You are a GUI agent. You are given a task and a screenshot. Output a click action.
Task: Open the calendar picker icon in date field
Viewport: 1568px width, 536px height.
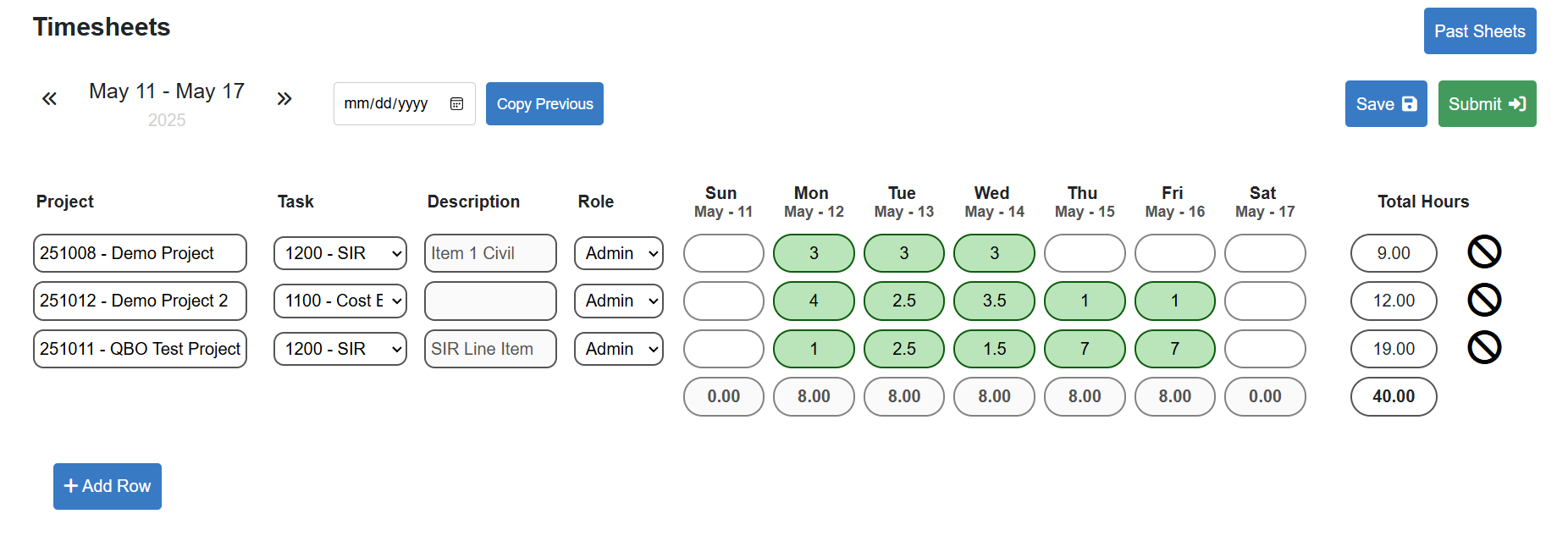click(x=456, y=104)
